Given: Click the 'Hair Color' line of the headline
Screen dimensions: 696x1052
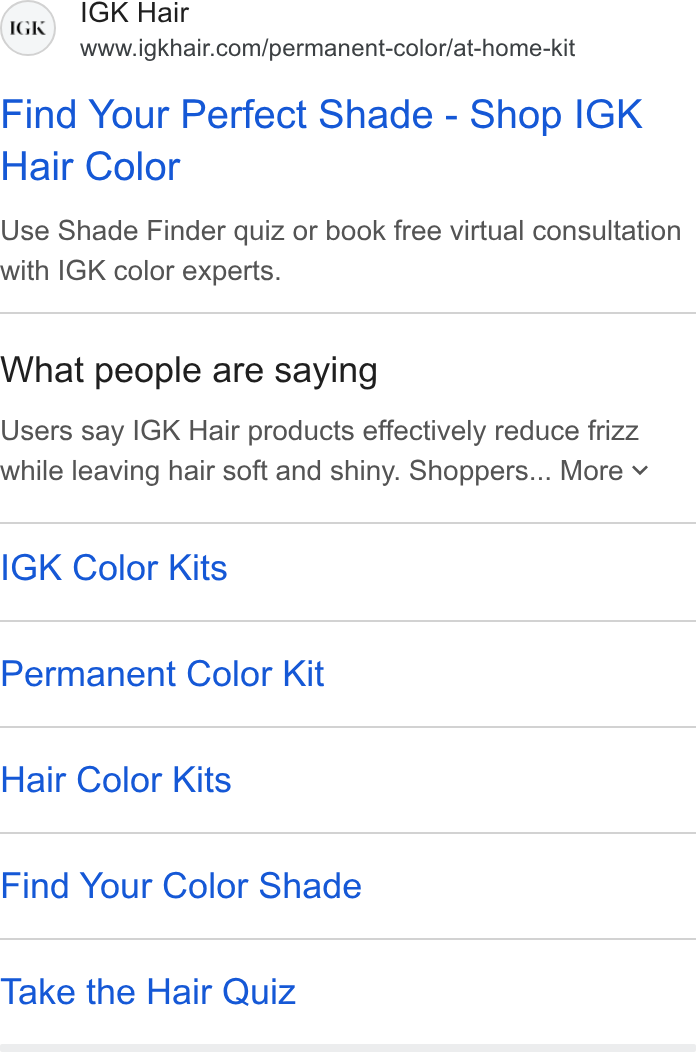Looking at the screenshot, I should tap(91, 166).
